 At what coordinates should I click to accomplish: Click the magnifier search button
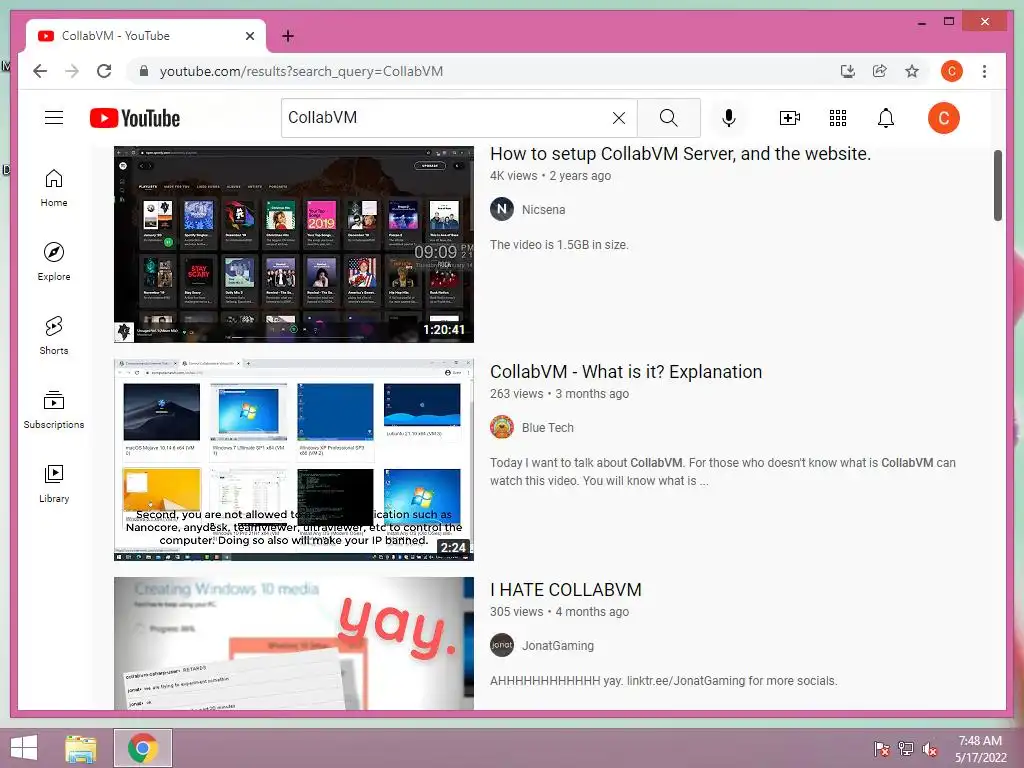(x=669, y=118)
